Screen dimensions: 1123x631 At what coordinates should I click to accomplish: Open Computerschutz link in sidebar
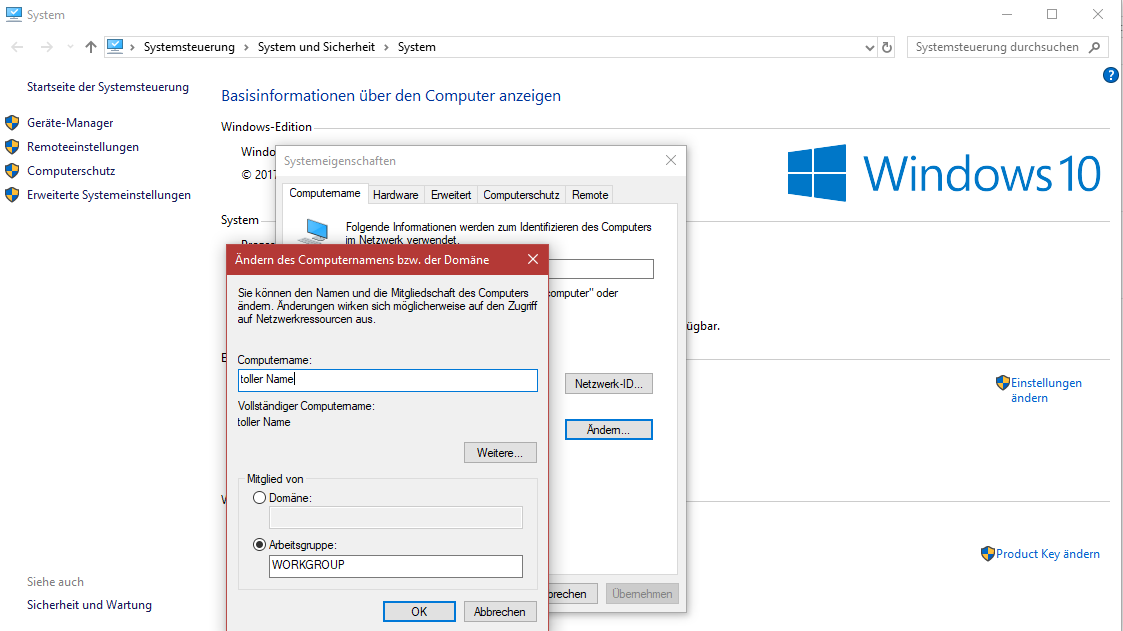tap(71, 171)
